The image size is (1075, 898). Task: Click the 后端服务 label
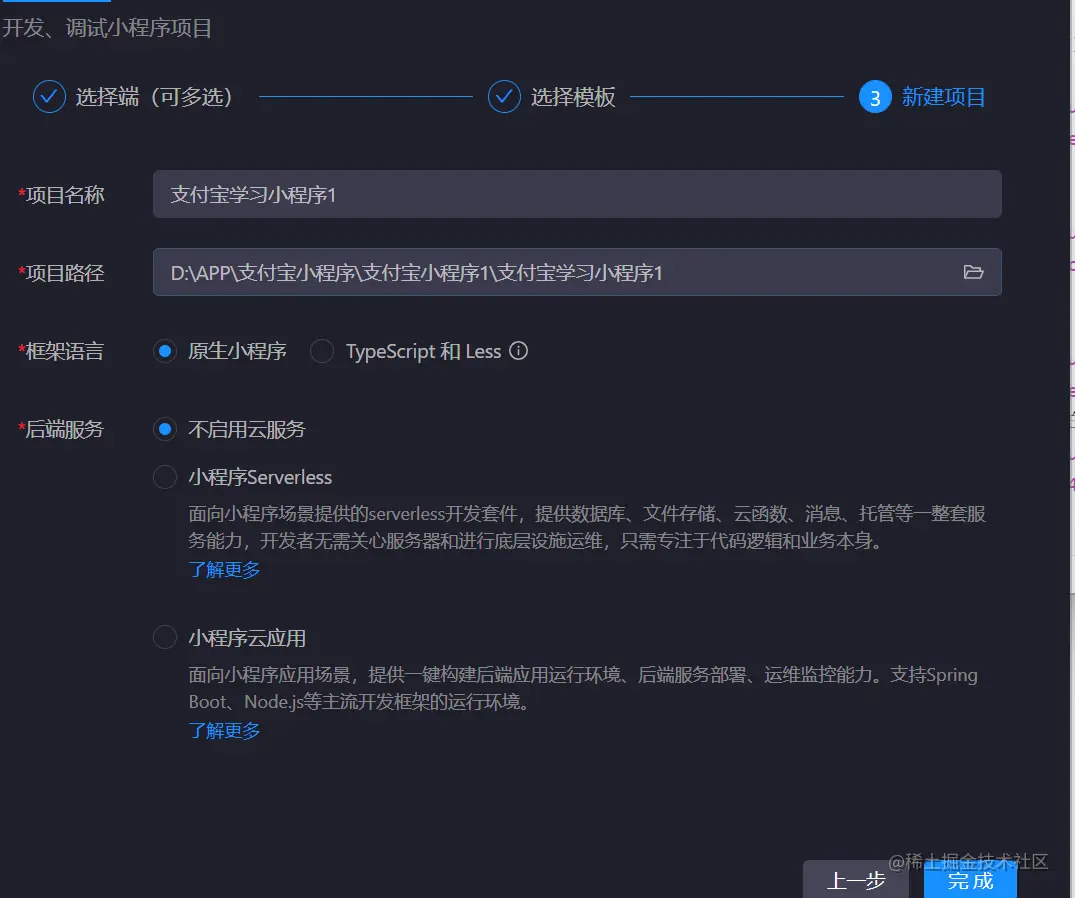[x=62, y=429]
